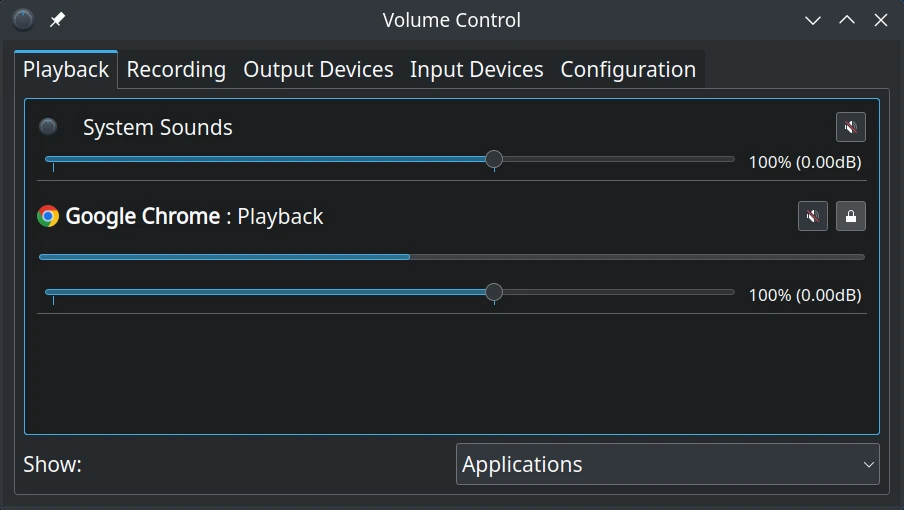Select the Playback tab
904x510 pixels.
click(66, 69)
